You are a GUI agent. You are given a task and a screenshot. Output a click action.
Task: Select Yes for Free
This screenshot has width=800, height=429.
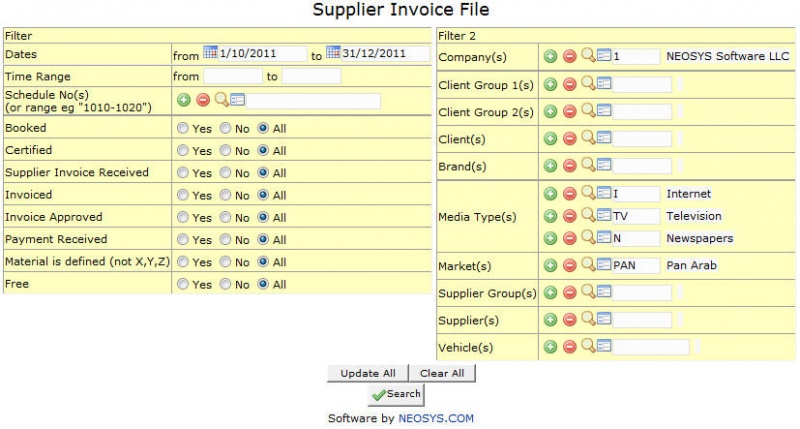pos(183,284)
